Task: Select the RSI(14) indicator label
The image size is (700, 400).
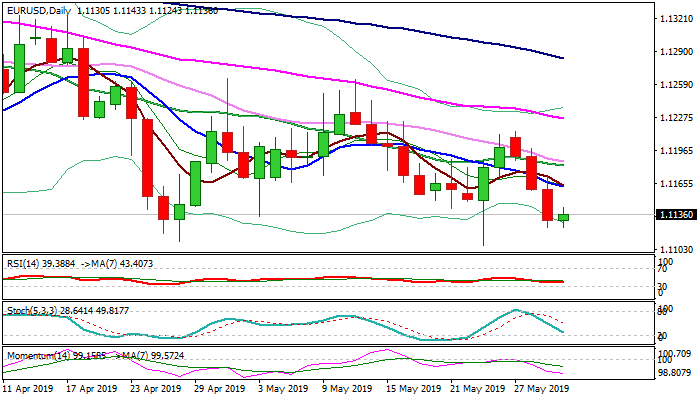Action: point(24,263)
